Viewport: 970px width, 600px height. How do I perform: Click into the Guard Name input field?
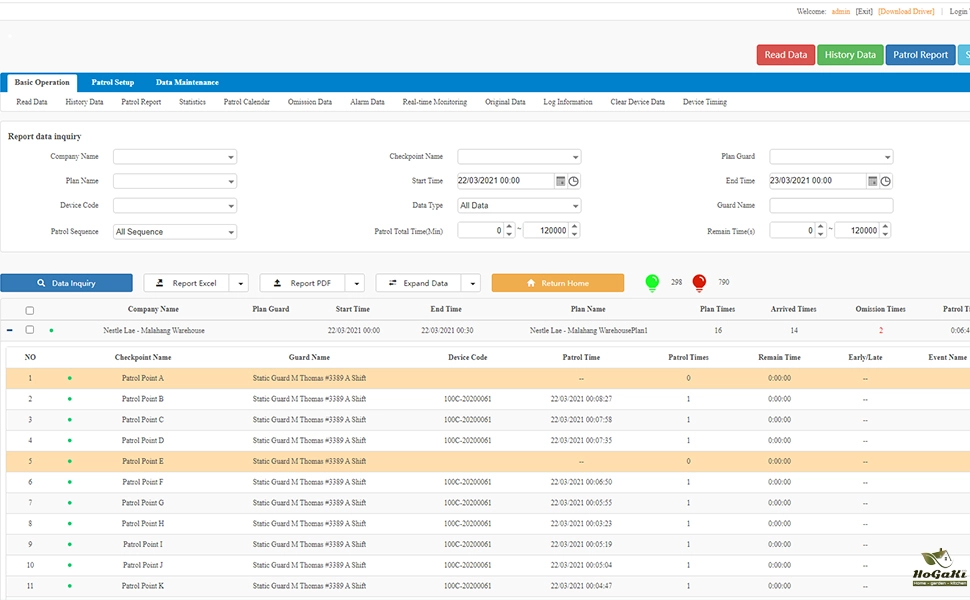pos(831,206)
